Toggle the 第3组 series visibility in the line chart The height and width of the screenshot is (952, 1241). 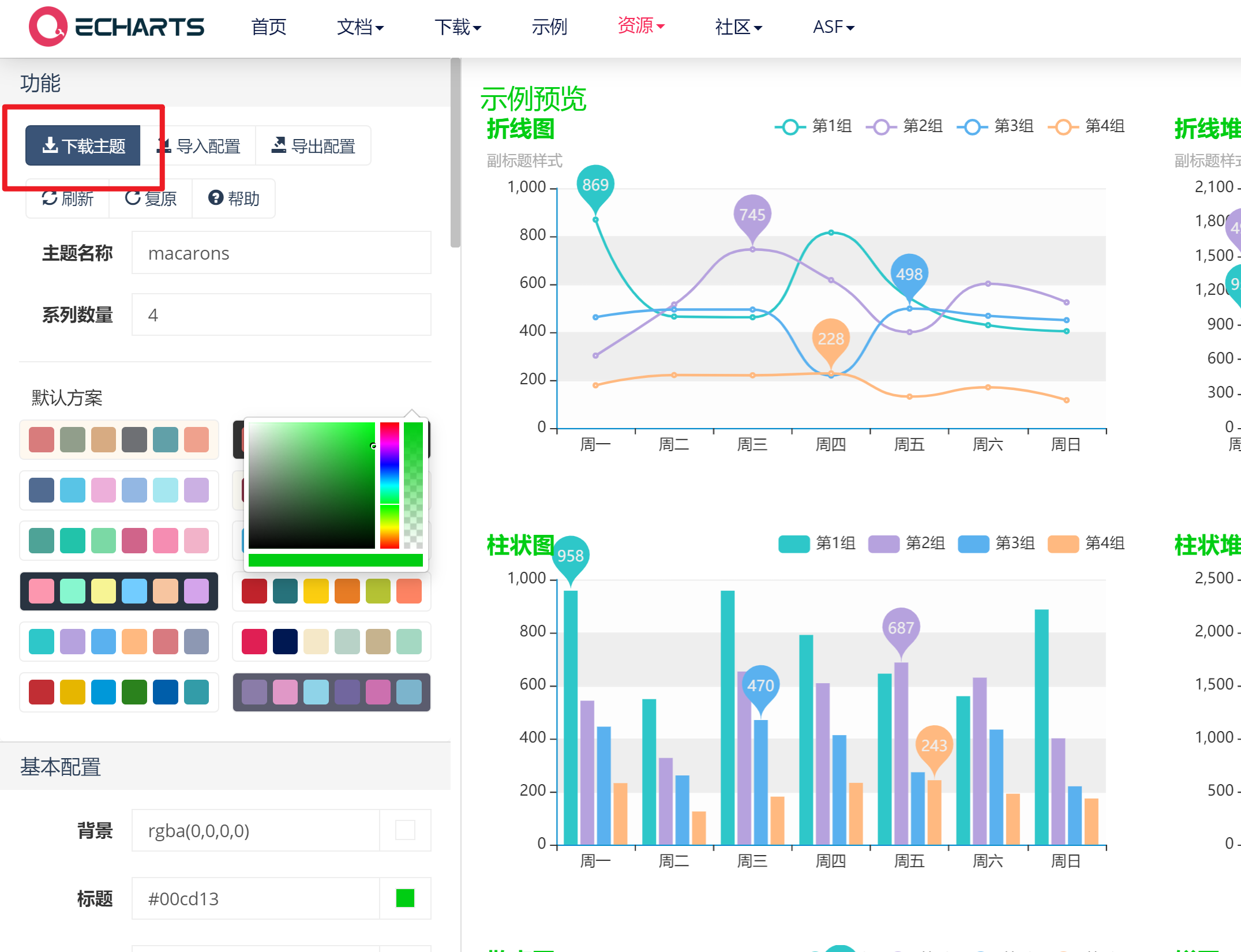[x=972, y=126]
